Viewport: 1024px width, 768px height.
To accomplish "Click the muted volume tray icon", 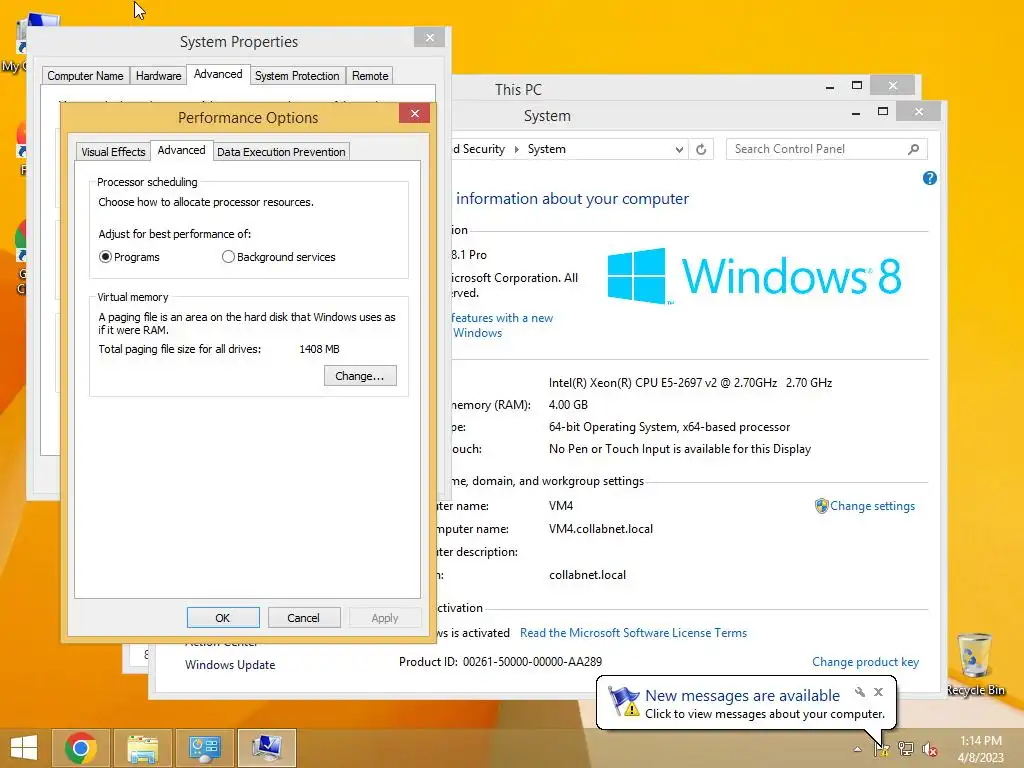I will coord(929,749).
